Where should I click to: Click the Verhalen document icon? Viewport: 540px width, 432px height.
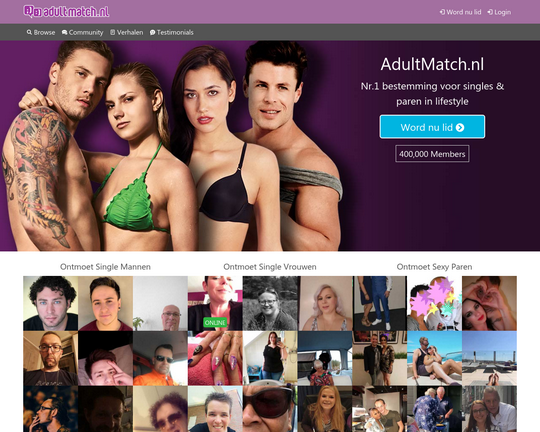[113, 32]
